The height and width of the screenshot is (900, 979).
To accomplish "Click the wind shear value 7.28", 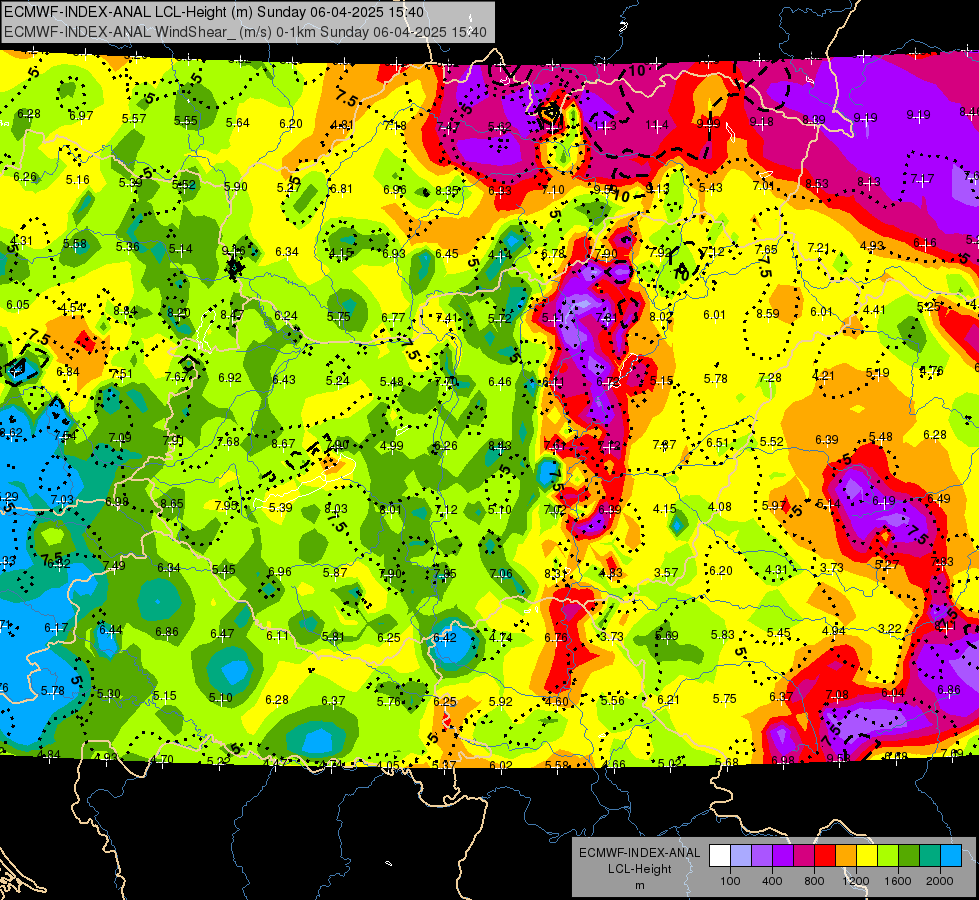I will pos(770,377).
